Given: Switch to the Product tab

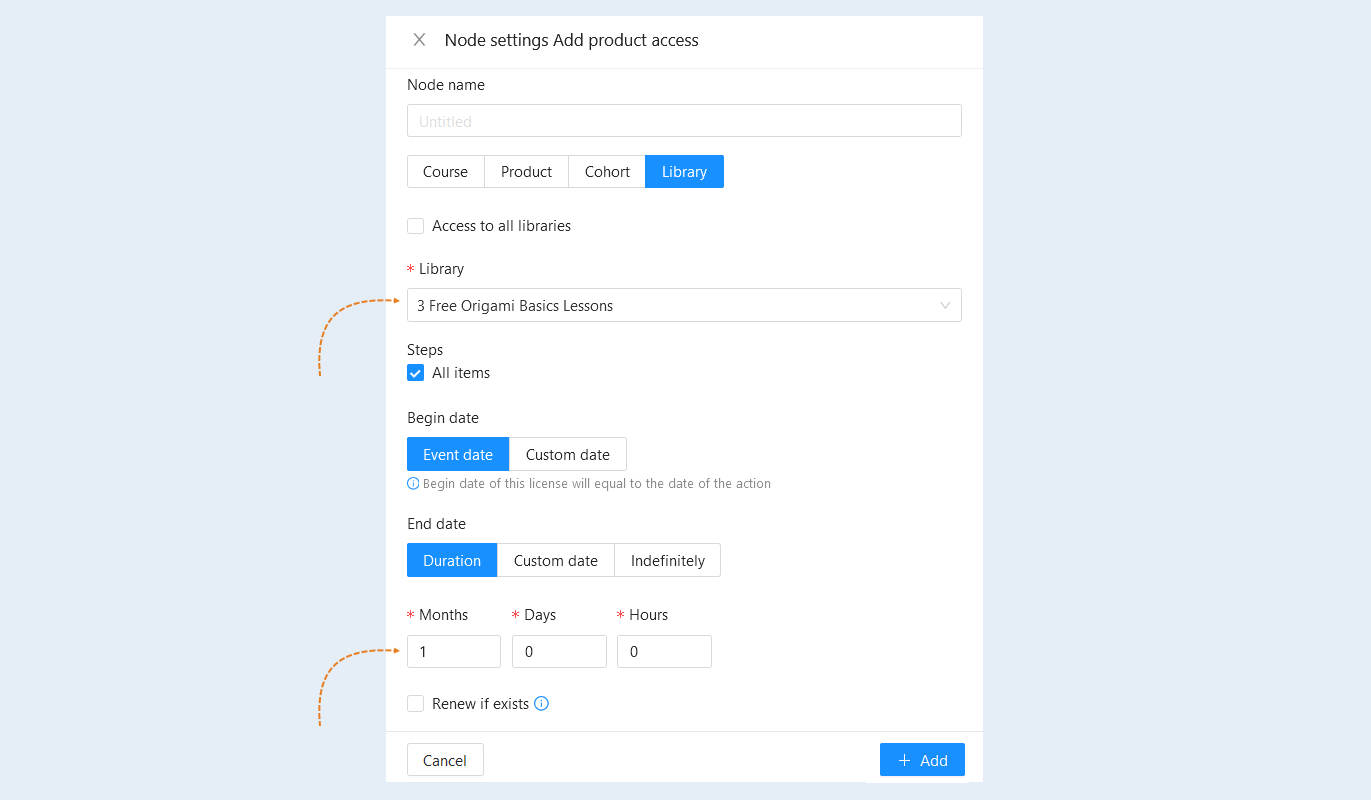Looking at the screenshot, I should 527,171.
